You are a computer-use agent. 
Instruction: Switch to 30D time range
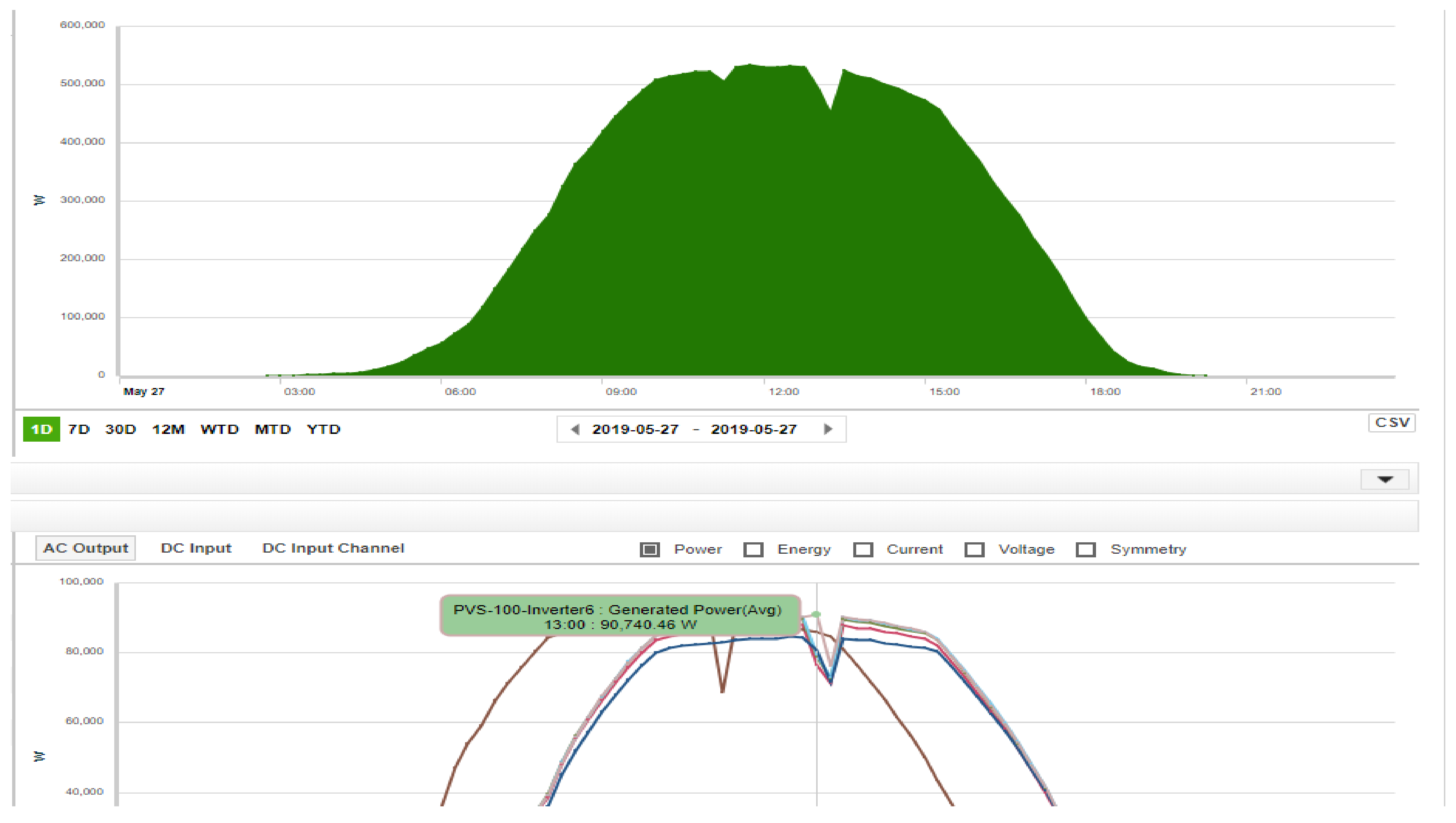pos(120,429)
